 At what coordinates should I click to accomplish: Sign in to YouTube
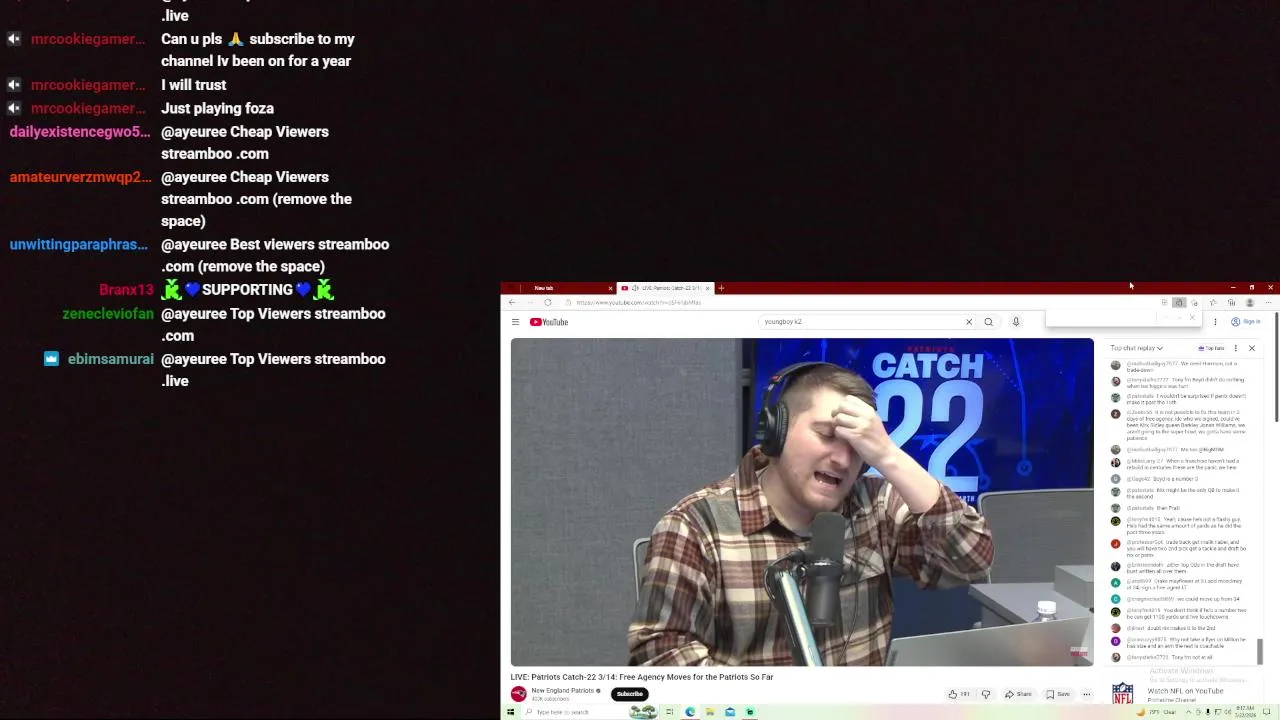point(1245,322)
